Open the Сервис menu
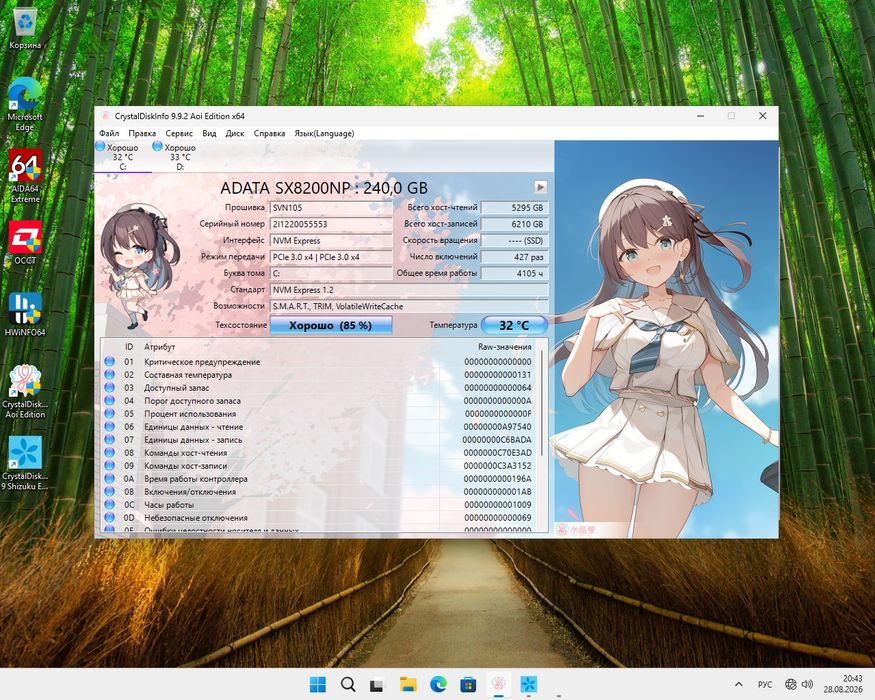The height and width of the screenshot is (700, 875). coord(179,133)
